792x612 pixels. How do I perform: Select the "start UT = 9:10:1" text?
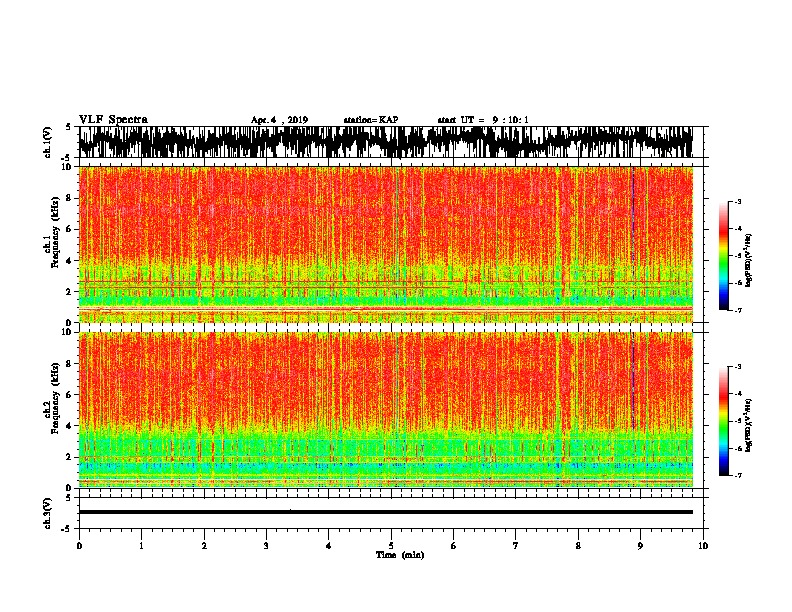483,120
